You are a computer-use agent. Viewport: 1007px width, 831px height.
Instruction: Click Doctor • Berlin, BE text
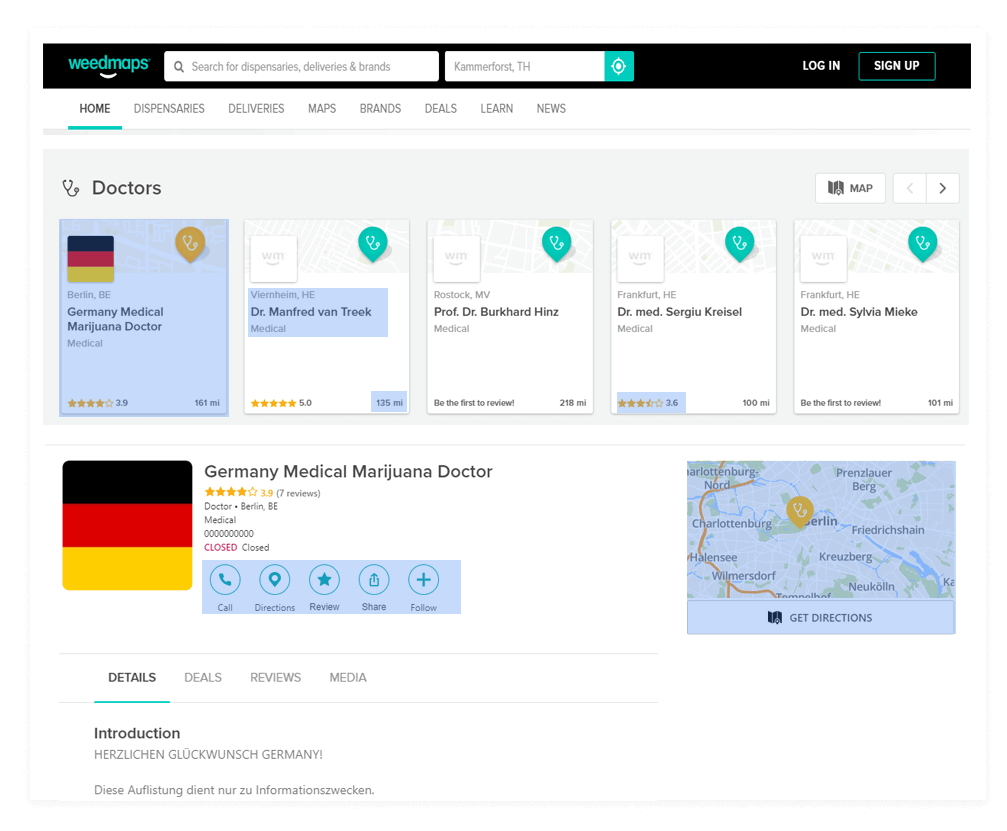click(241, 506)
